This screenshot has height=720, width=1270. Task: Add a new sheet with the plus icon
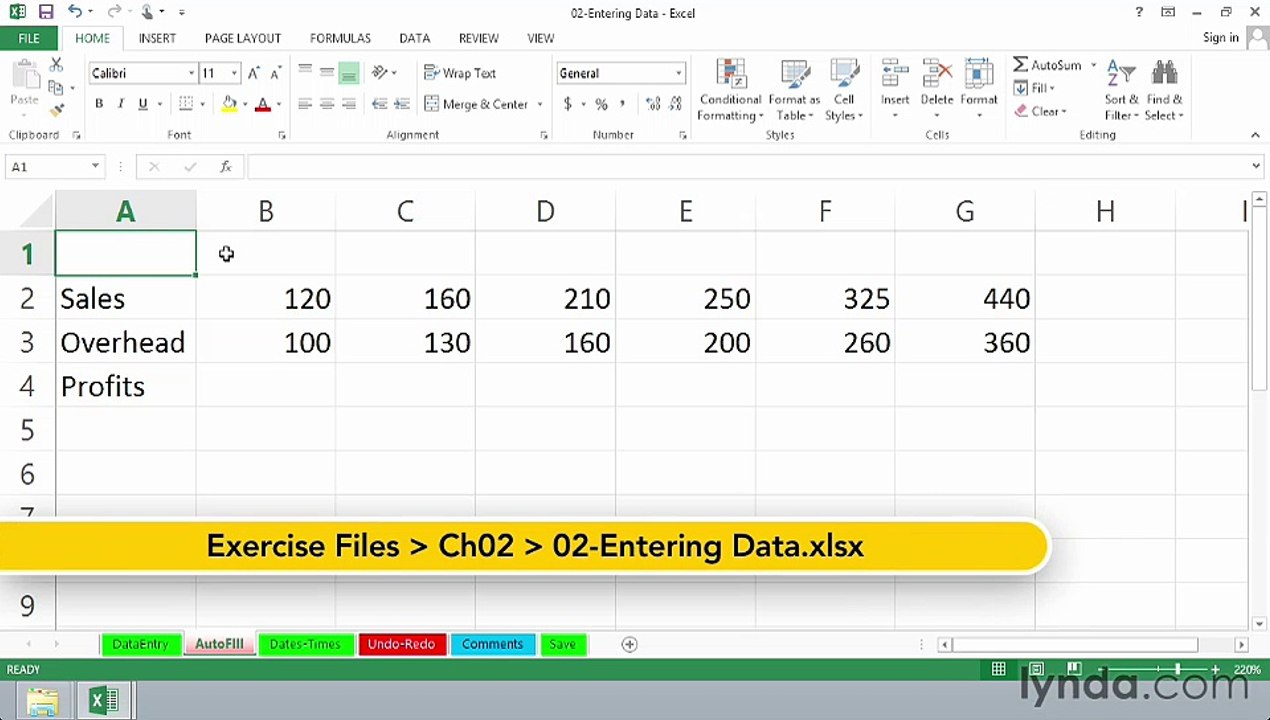pos(629,644)
